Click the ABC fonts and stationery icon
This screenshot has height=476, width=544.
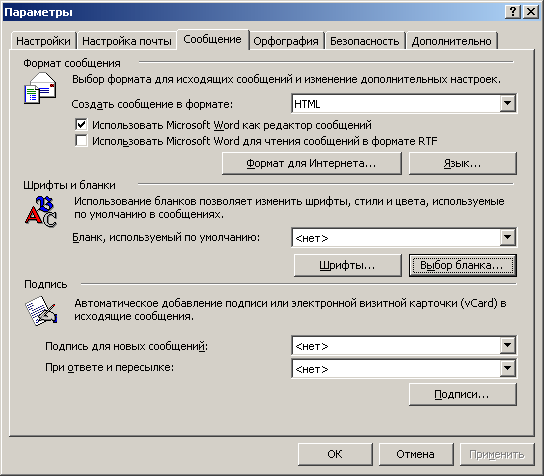pos(41,212)
